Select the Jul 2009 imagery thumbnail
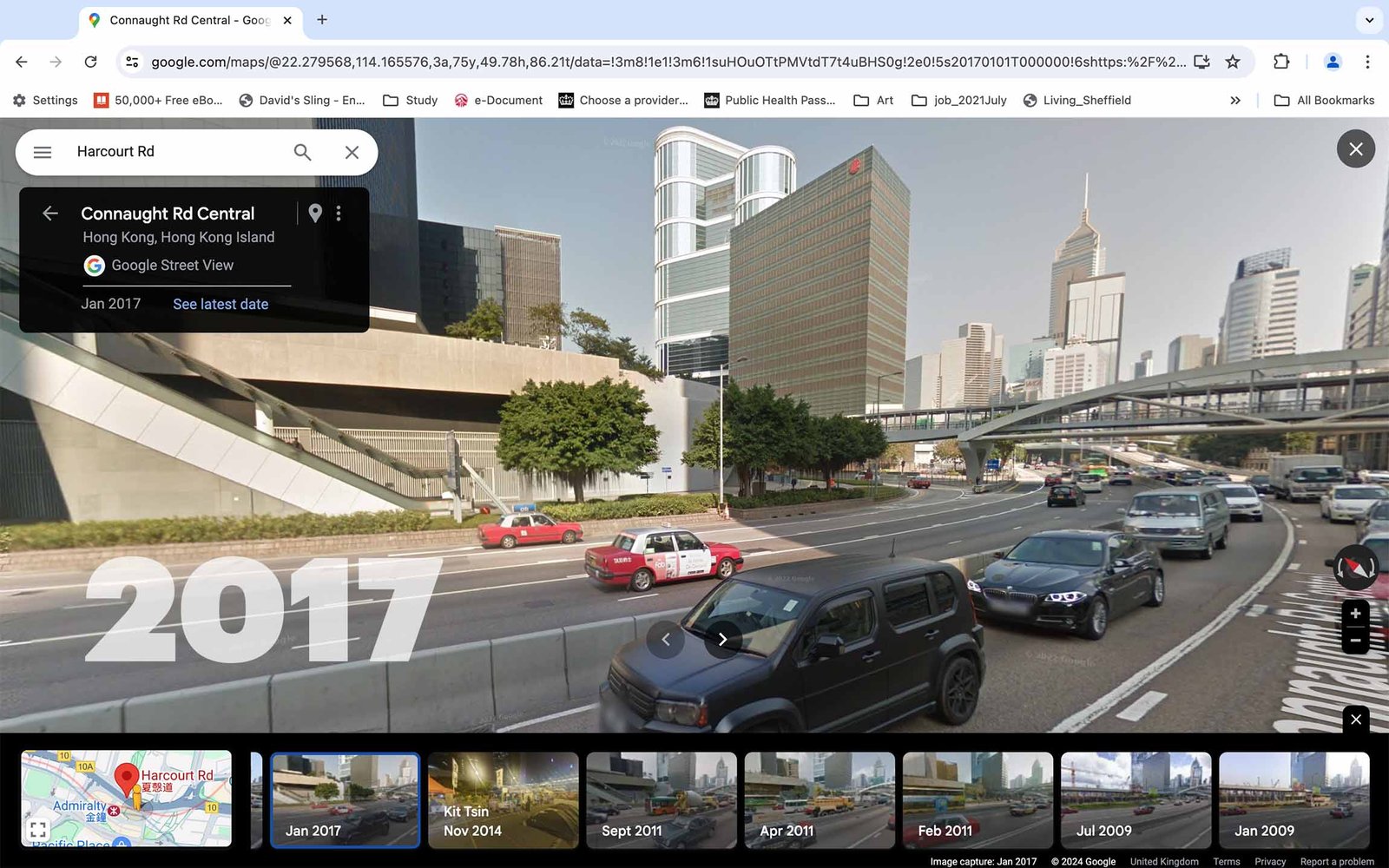Viewport: 1389px width, 868px height. coord(1136,799)
